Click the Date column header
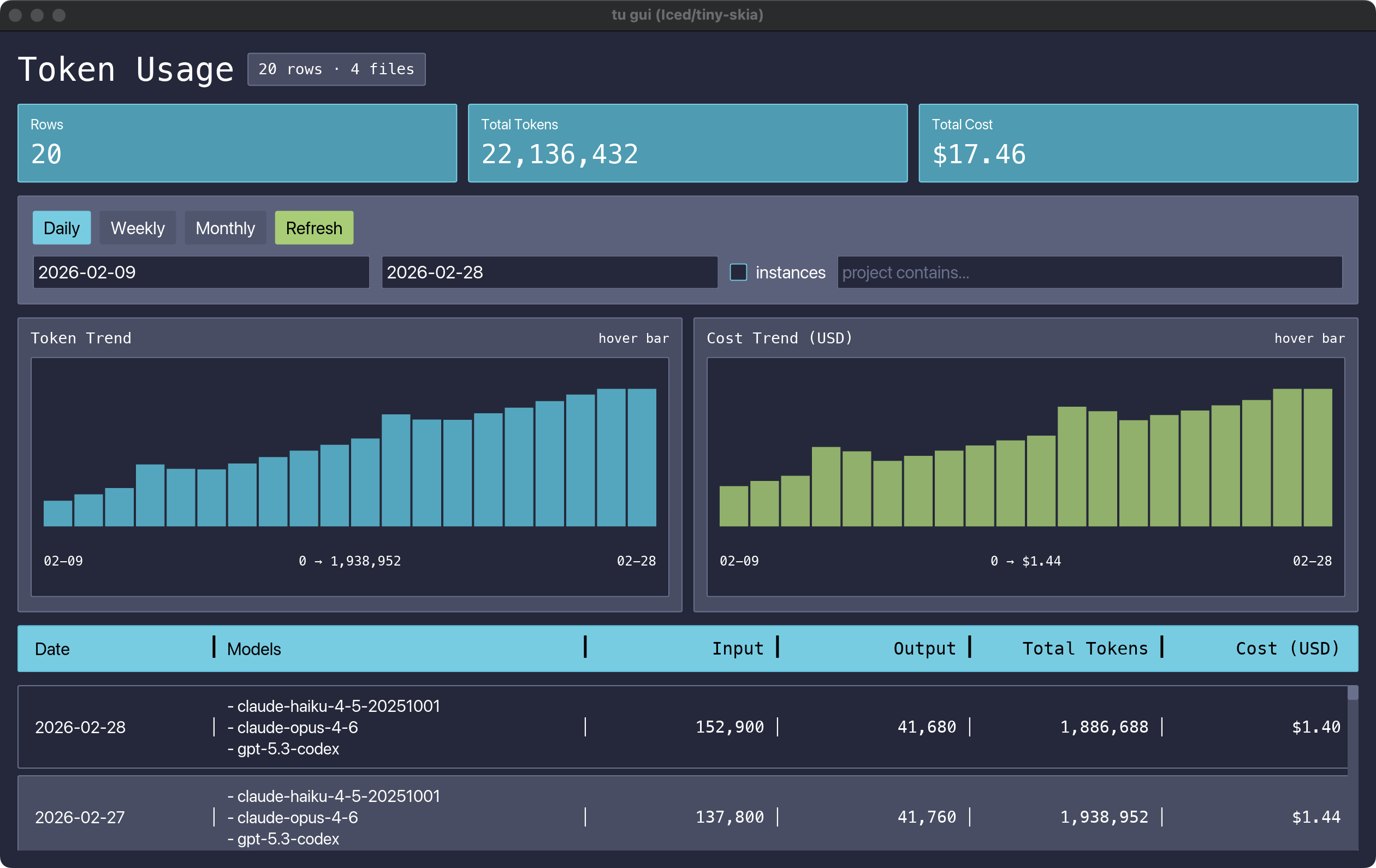Viewport: 1376px width, 868px height. [x=52, y=648]
